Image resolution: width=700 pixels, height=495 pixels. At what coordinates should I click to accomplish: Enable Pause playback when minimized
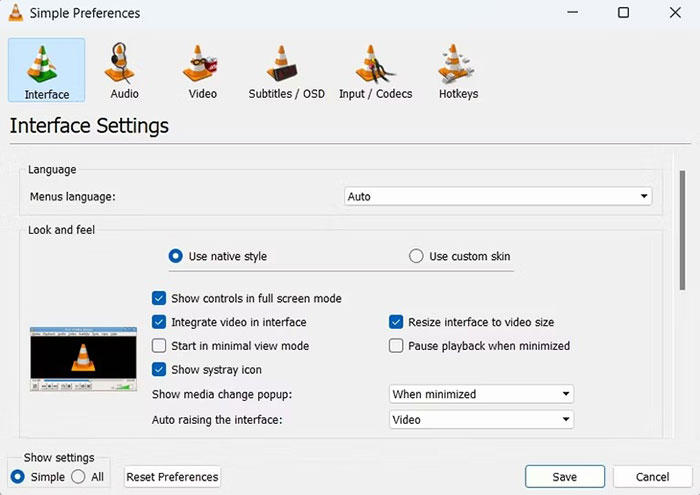pyautogui.click(x=396, y=346)
